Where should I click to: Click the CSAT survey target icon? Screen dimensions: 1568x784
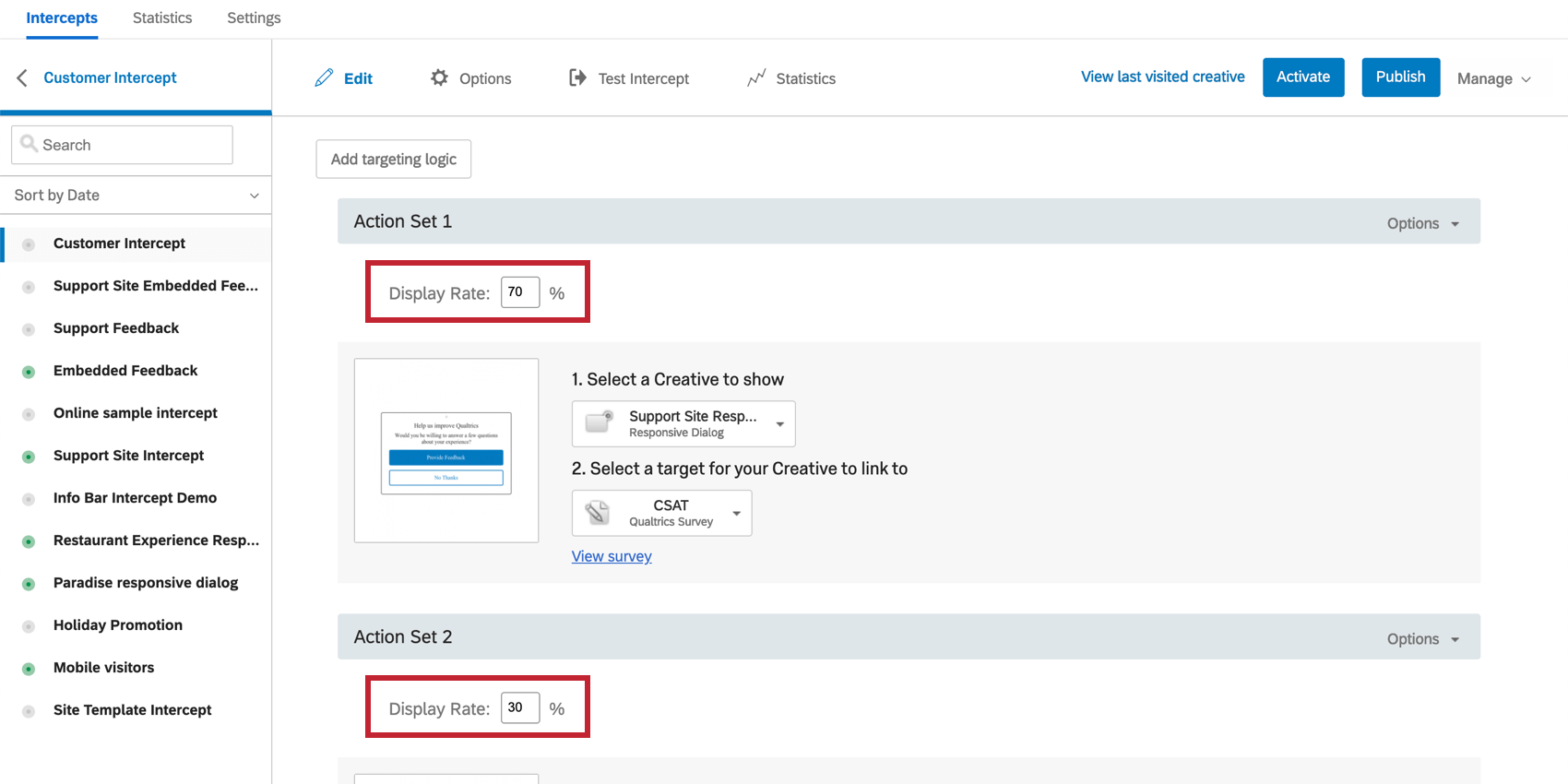[598, 513]
